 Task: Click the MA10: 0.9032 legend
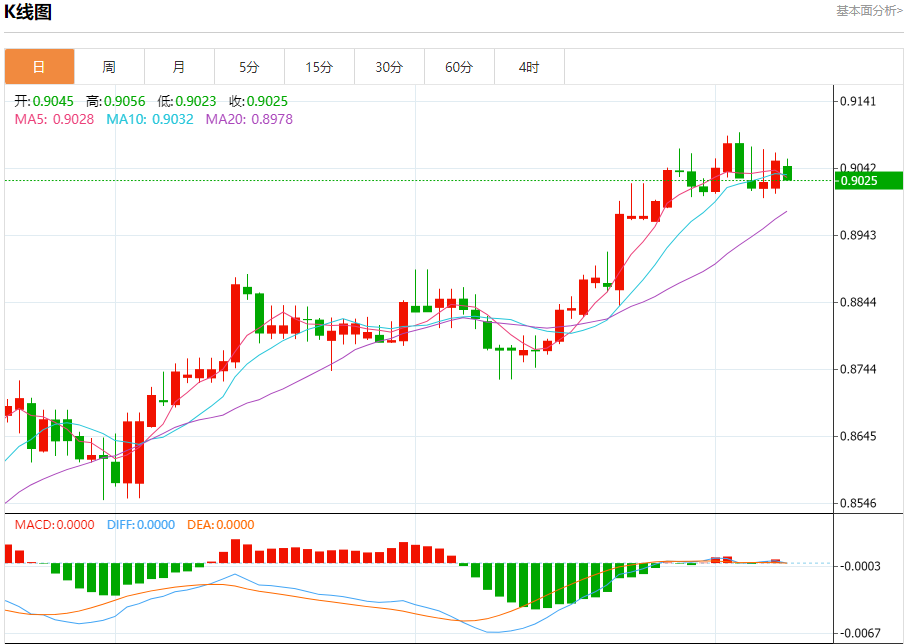pos(150,119)
